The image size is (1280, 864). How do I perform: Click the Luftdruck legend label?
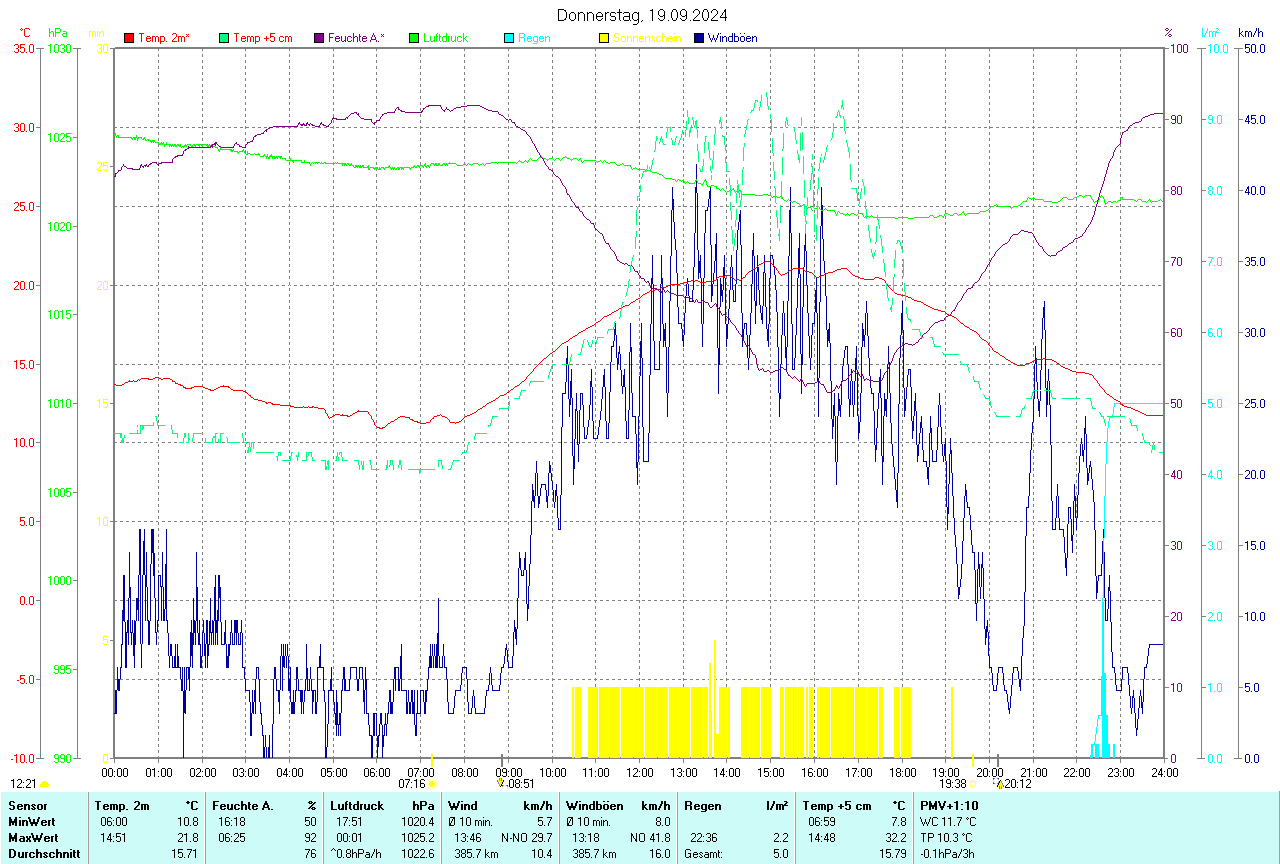[x=446, y=38]
